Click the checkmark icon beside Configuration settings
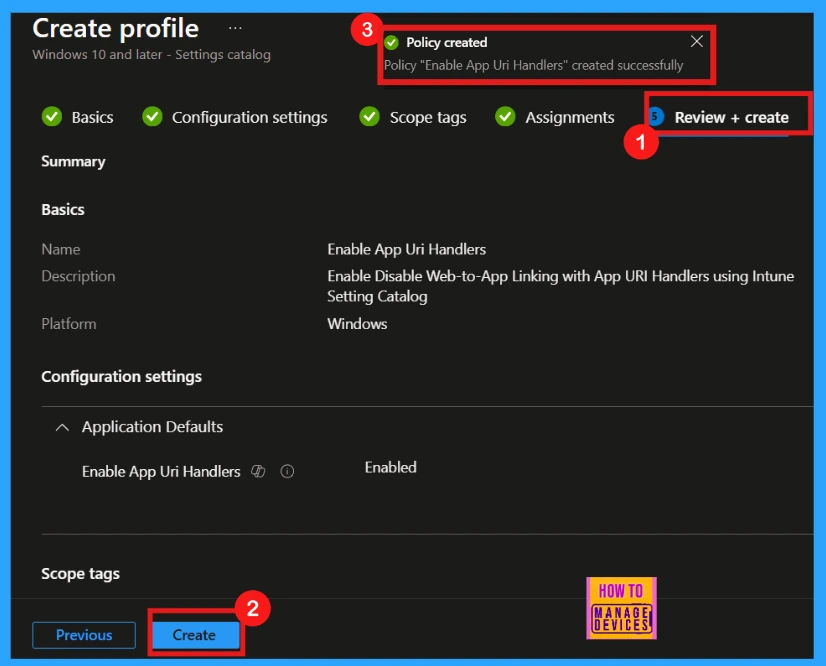Screen dimensions: 826x666 [x=152, y=116]
